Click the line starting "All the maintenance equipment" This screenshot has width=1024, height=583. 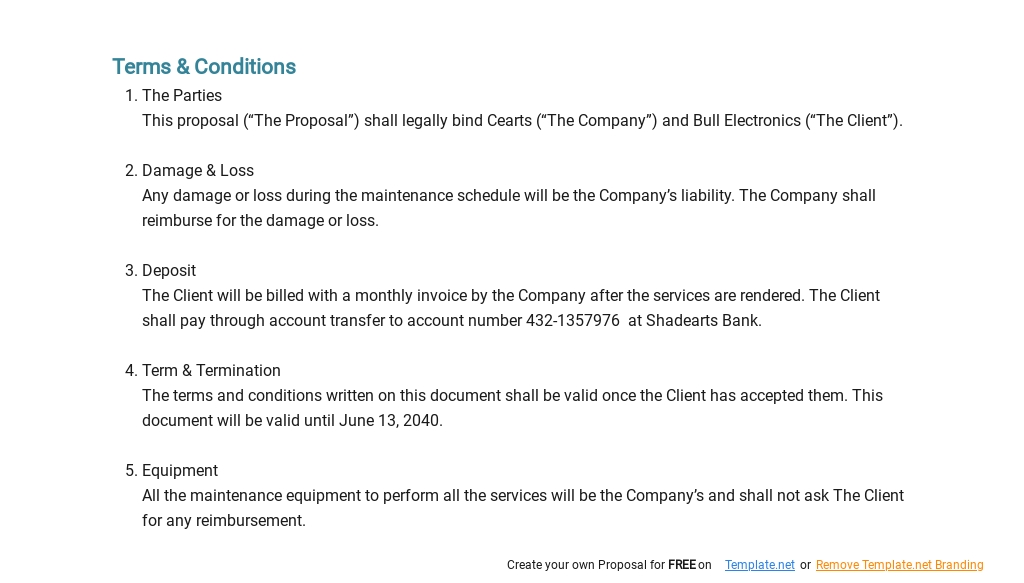[522, 496]
